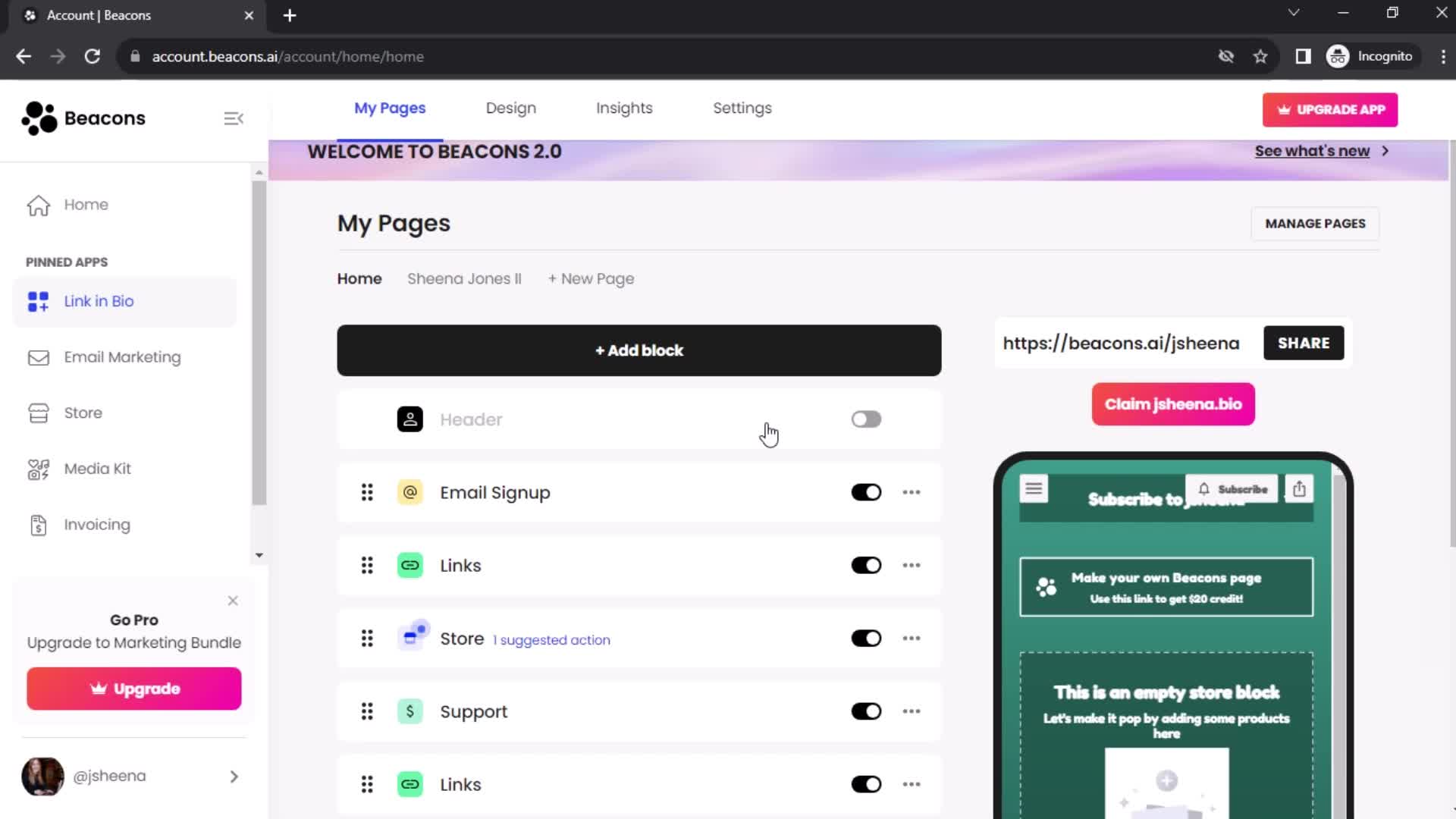1456x819 pixels.
Task: Click the Invoicing icon in sidebar
Action: click(37, 524)
